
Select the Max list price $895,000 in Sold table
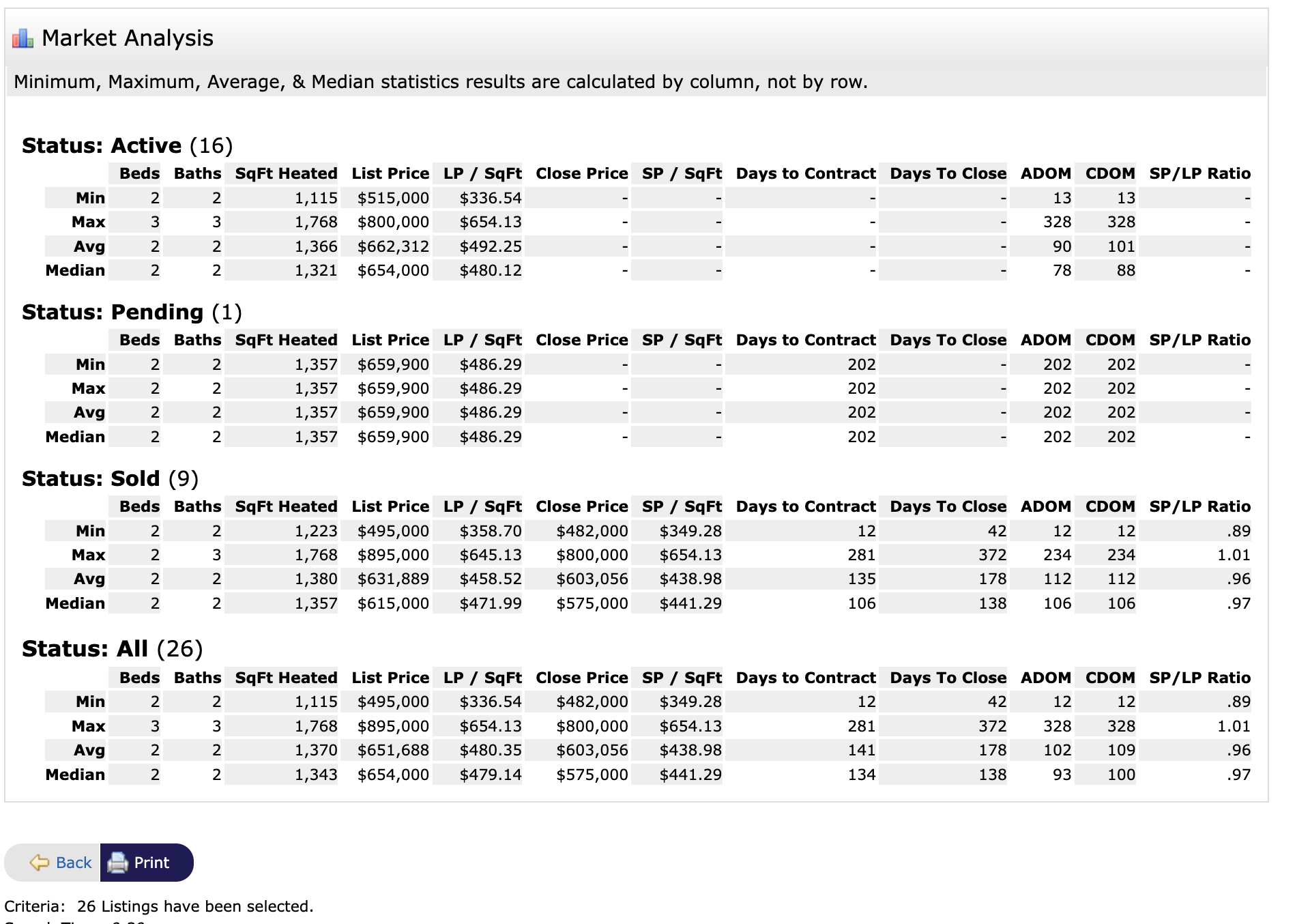coord(392,554)
